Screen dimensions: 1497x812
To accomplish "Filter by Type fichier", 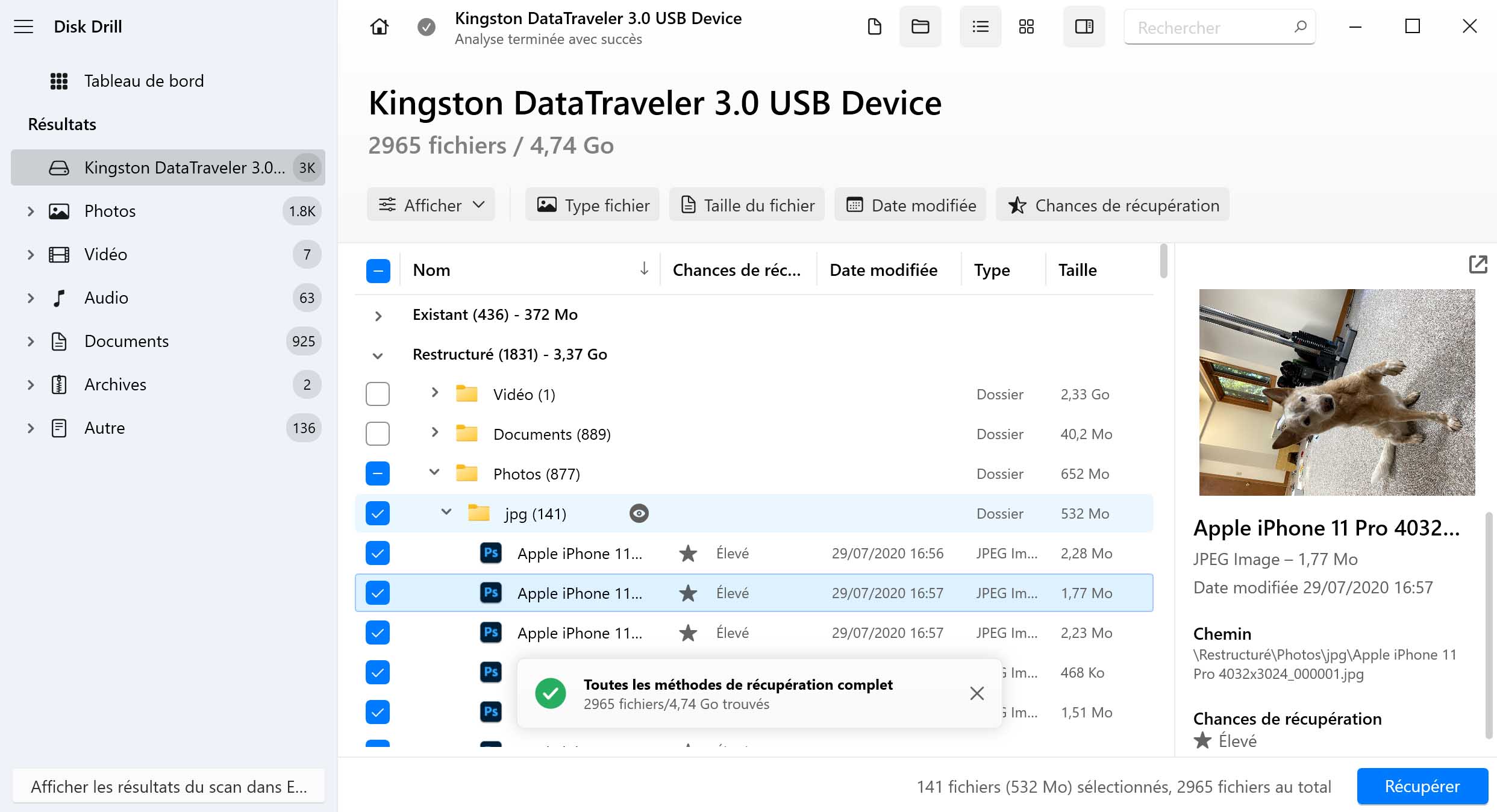I will (593, 205).
